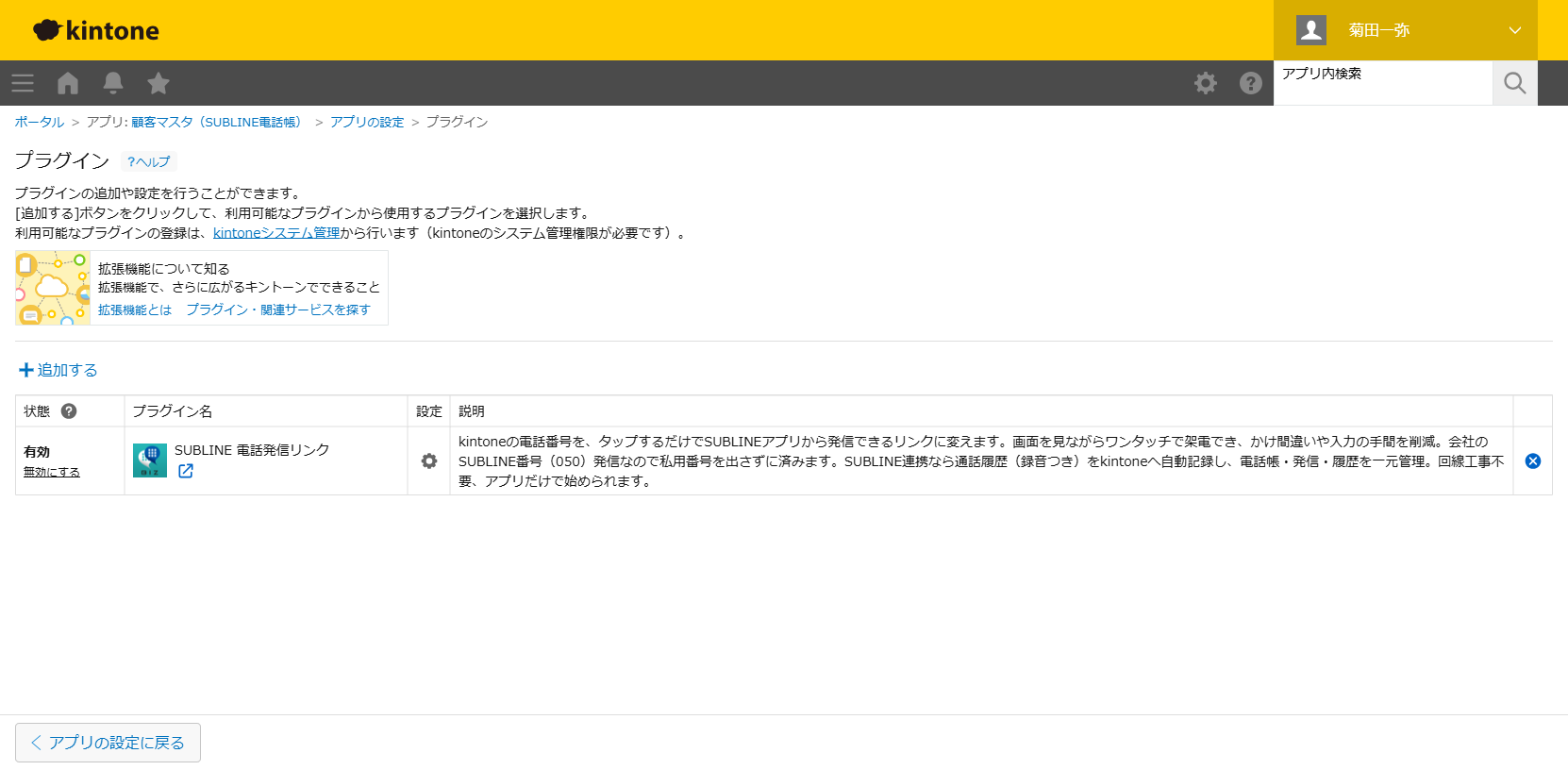Image resolution: width=1568 pixels, height=770 pixels.
Task: Open kintoneシステム管理 link
Action: tap(276, 232)
